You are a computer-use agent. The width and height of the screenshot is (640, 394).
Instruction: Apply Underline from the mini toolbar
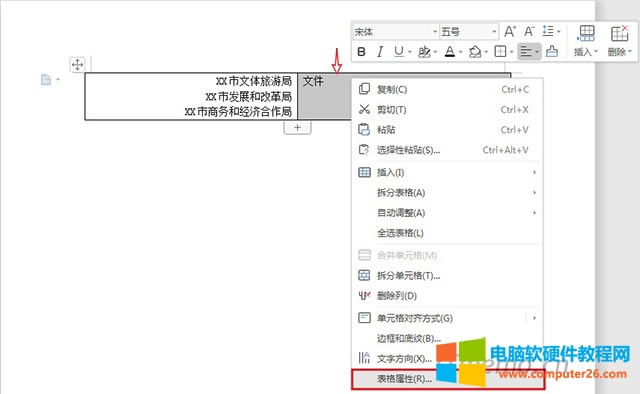pyautogui.click(x=399, y=52)
